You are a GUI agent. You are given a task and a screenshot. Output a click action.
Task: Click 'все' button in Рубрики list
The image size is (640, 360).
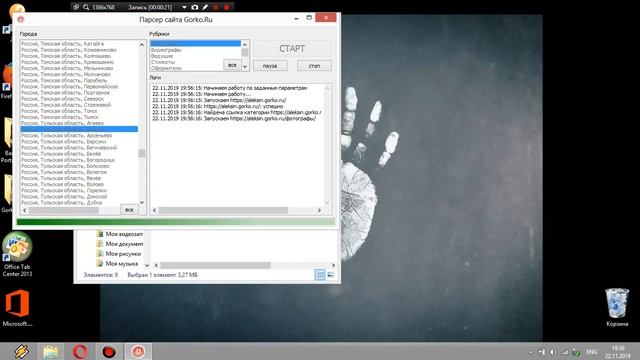(x=232, y=65)
